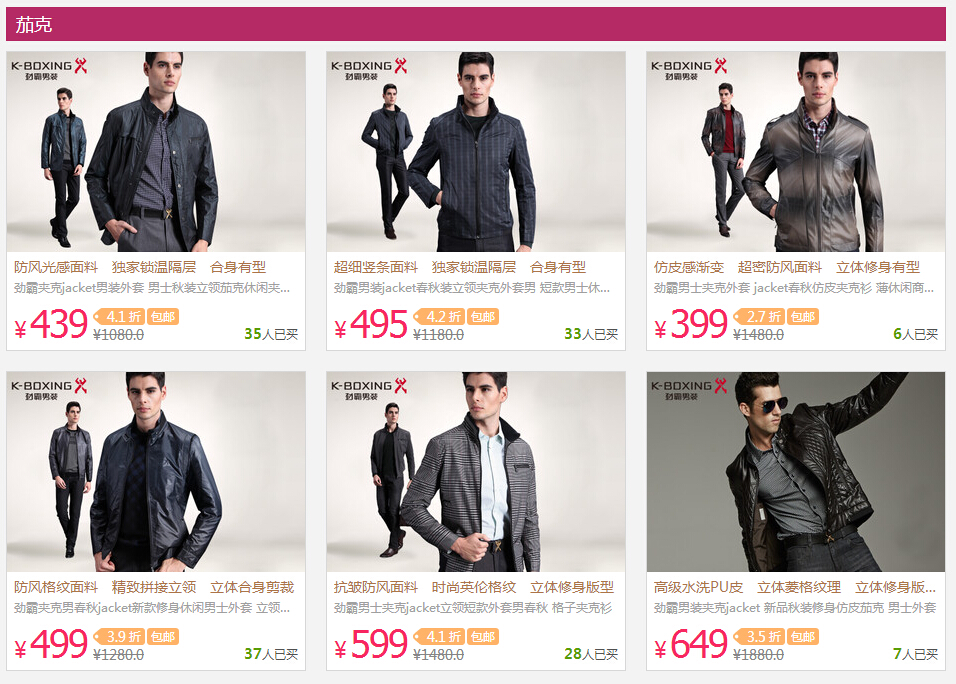The width and height of the screenshot is (956, 684).
Task: Click the 2.7折 discount tag on the ¥399 jacket
Action: click(x=760, y=316)
